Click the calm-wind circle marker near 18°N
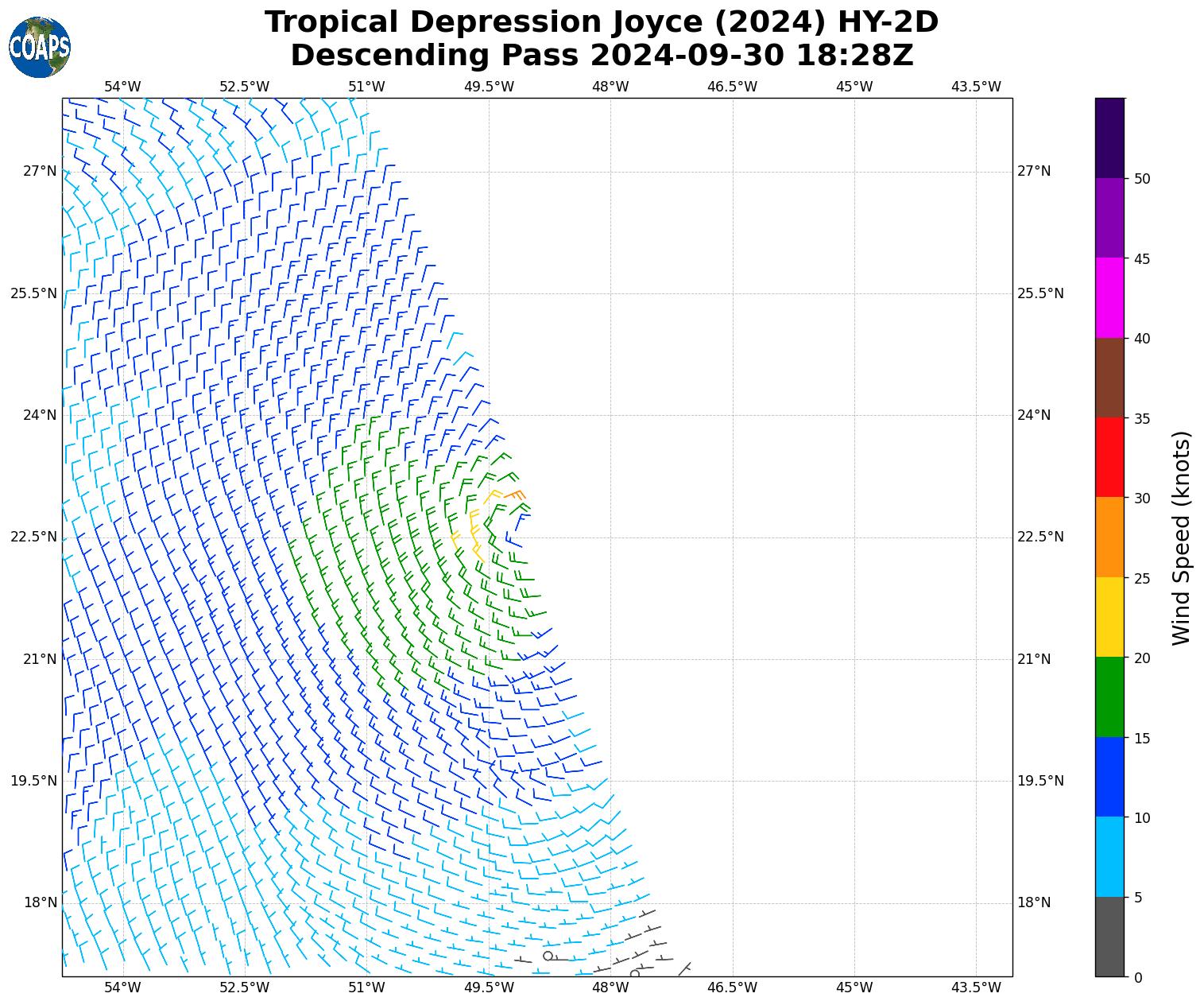This screenshot has width=1204, height=1005. click(x=548, y=956)
